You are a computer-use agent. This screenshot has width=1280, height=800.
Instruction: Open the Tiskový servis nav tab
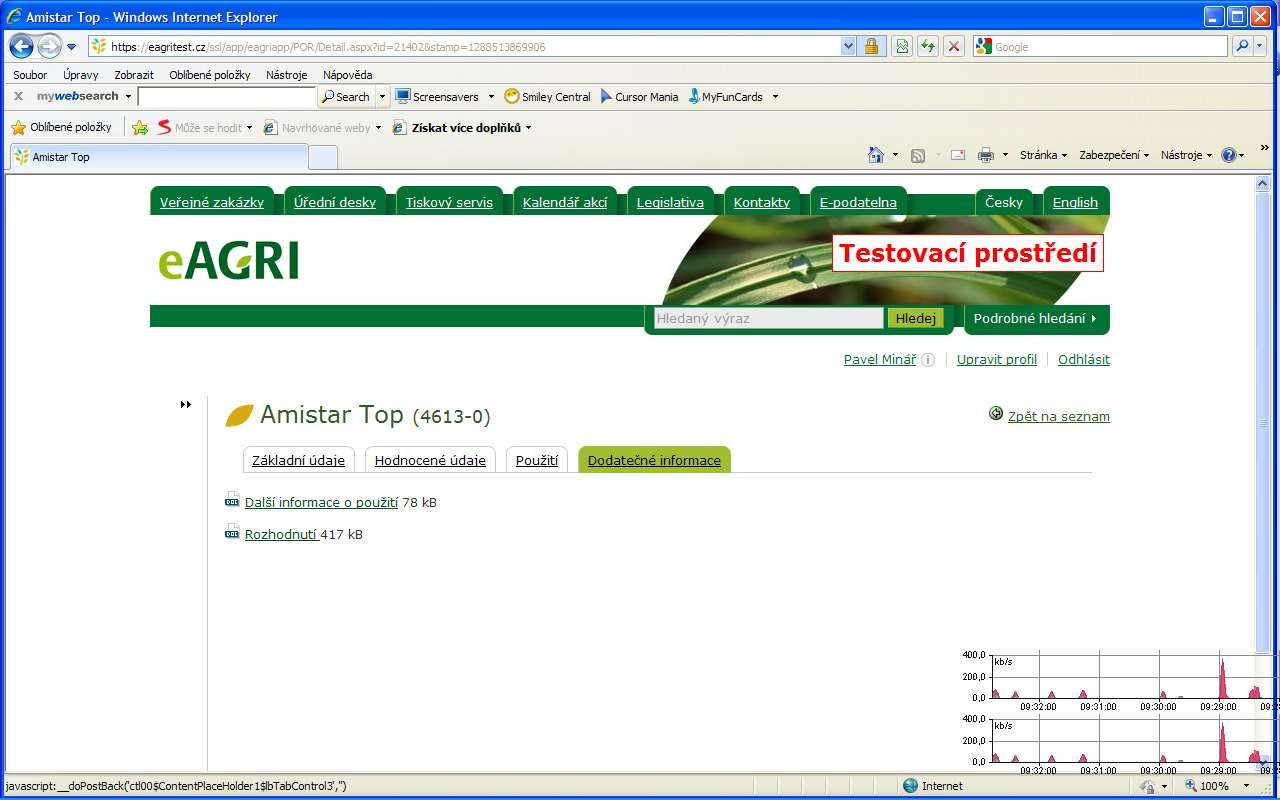pyautogui.click(x=449, y=202)
